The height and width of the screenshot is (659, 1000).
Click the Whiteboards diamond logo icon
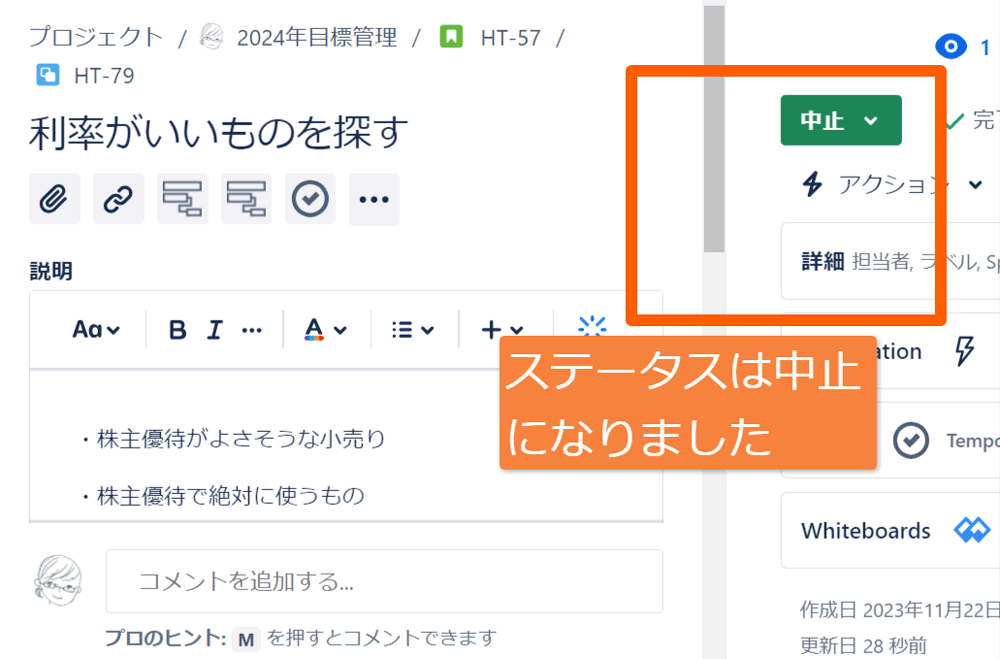point(971,530)
